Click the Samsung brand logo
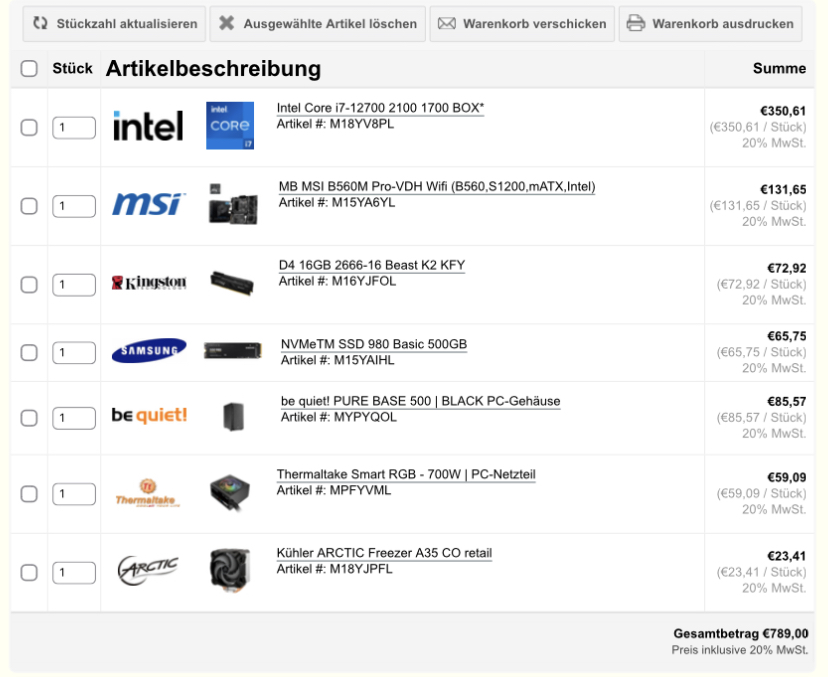This screenshot has width=828, height=677. click(148, 350)
